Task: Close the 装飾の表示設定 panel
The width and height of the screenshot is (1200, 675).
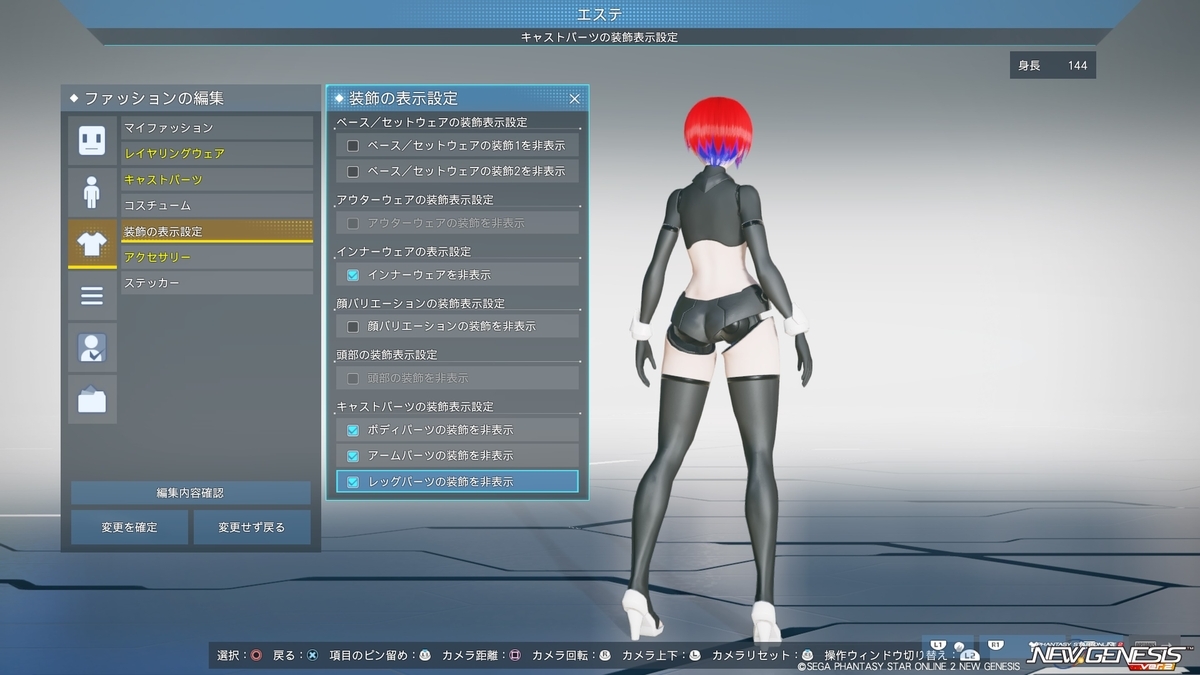Action: pos(575,98)
